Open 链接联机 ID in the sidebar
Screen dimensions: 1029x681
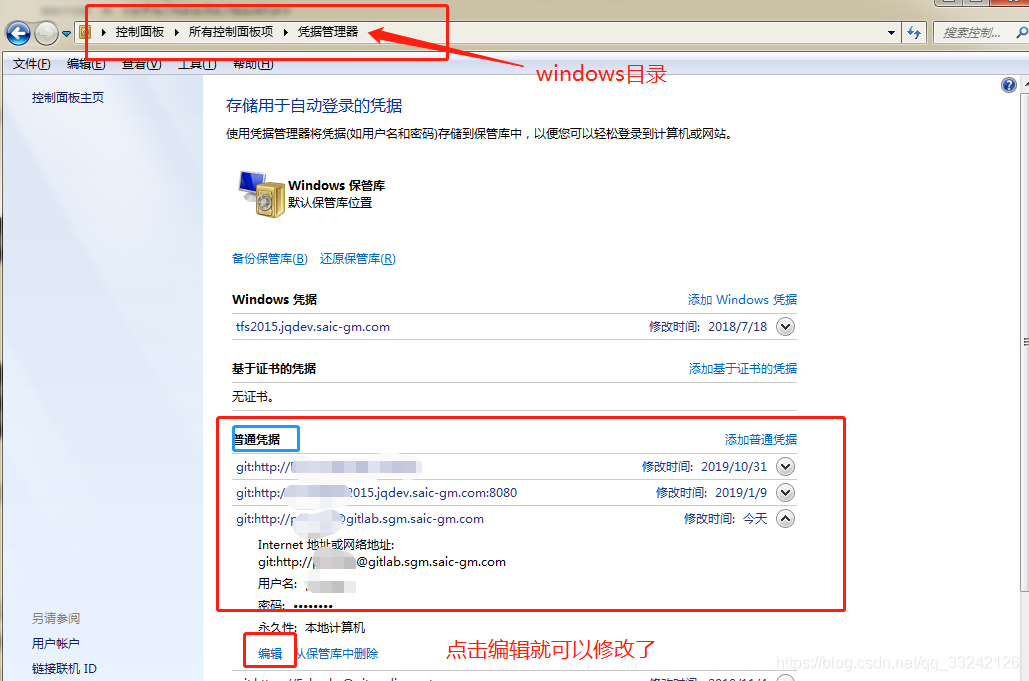[x=64, y=669]
